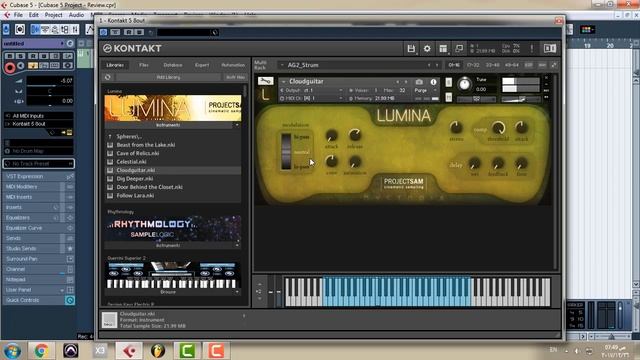
Task: Click Google Chrome in Windows taskbar
Action: point(41,350)
